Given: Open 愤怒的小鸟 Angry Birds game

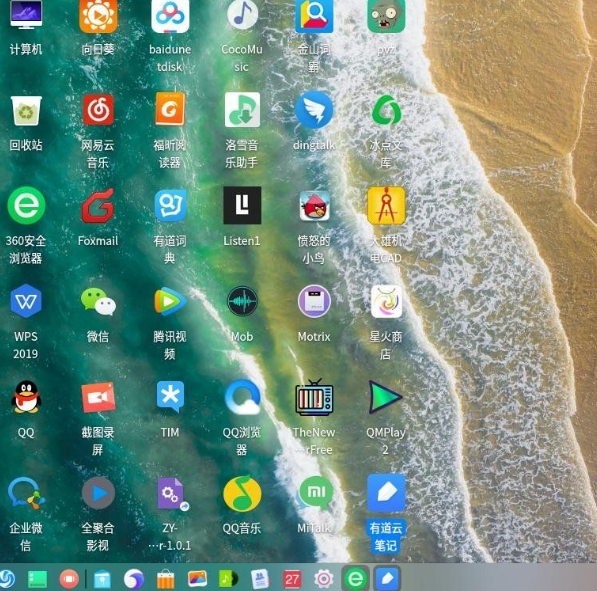Looking at the screenshot, I should click(314, 206).
